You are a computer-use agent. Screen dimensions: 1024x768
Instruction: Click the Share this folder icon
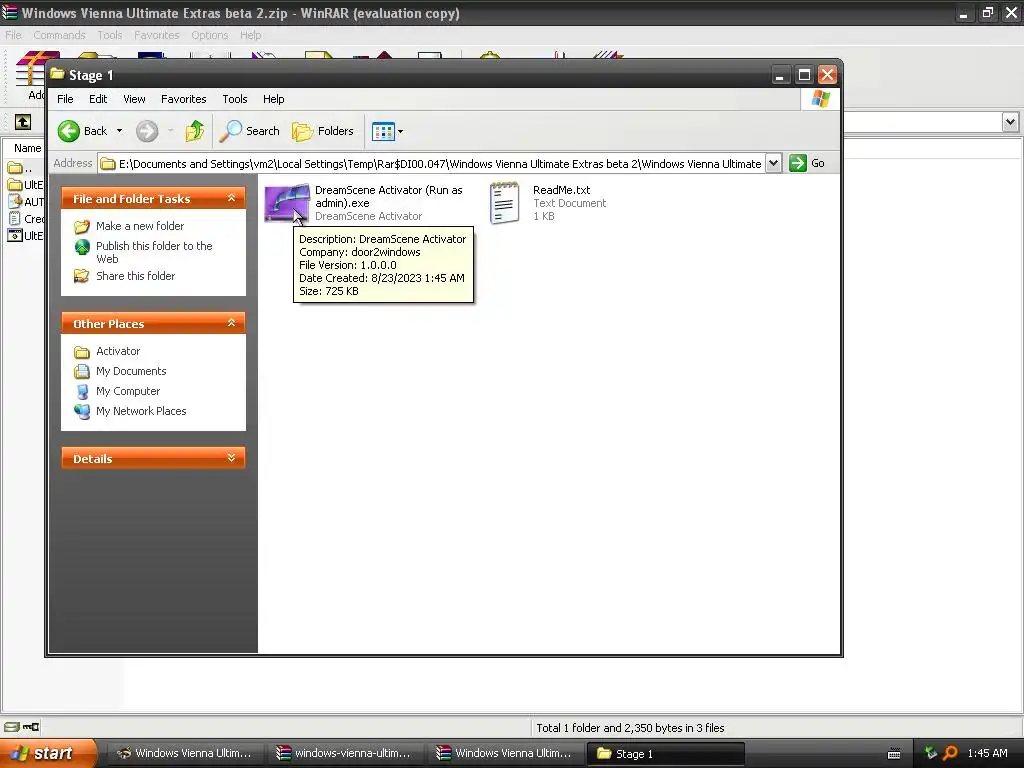pos(82,276)
